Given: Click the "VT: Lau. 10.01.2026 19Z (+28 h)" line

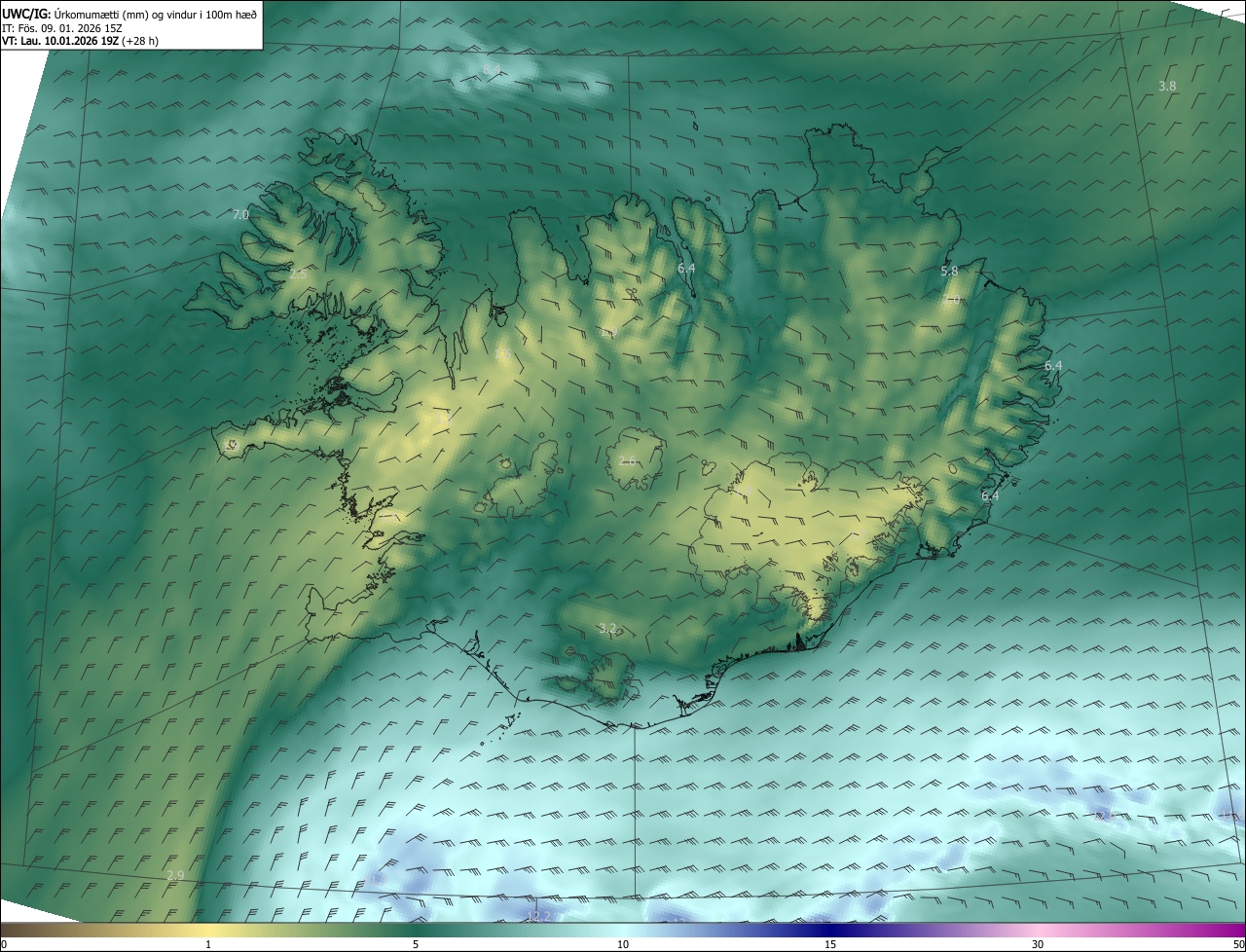Looking at the screenshot, I should (x=80, y=41).
